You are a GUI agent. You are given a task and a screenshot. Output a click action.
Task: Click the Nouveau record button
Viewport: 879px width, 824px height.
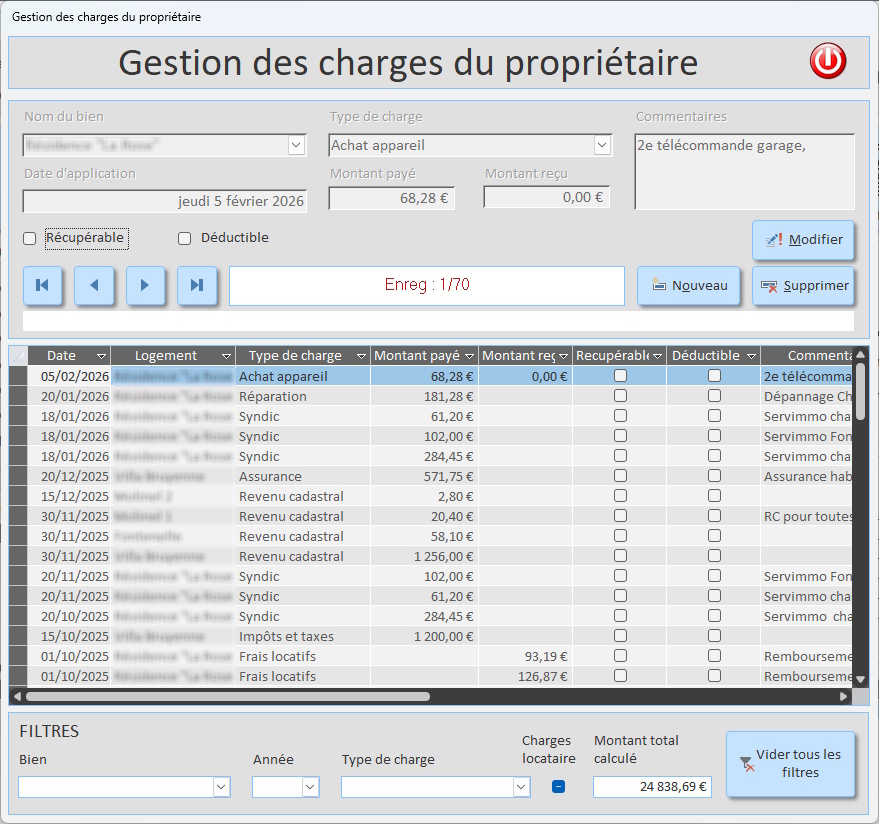(x=688, y=286)
